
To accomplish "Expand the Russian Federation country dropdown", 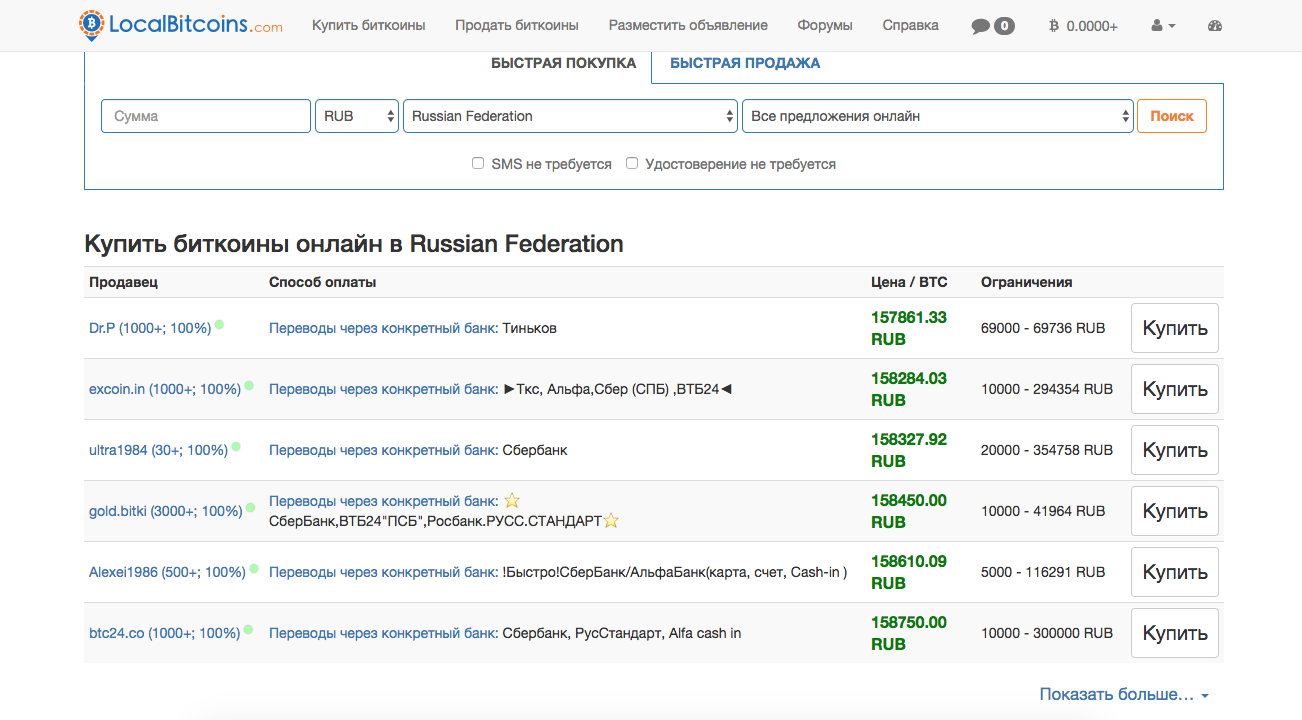I will point(570,116).
